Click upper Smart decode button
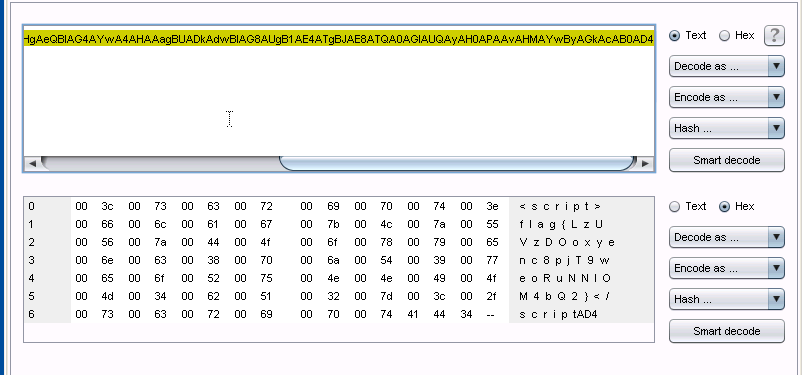Image resolution: width=802 pixels, height=375 pixels. coord(726,160)
